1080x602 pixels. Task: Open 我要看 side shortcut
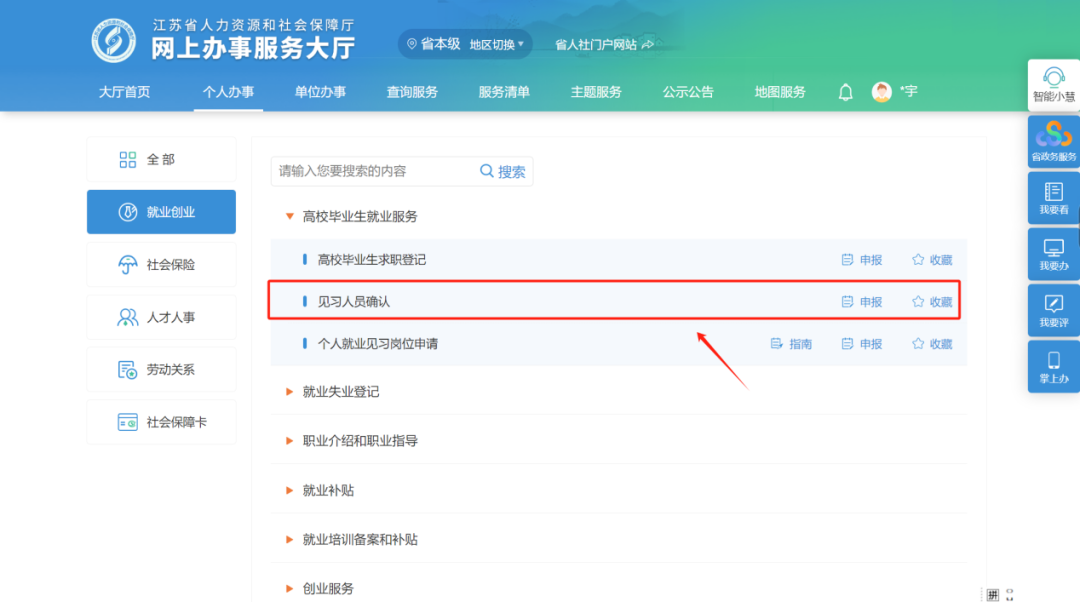pyautogui.click(x=1053, y=198)
